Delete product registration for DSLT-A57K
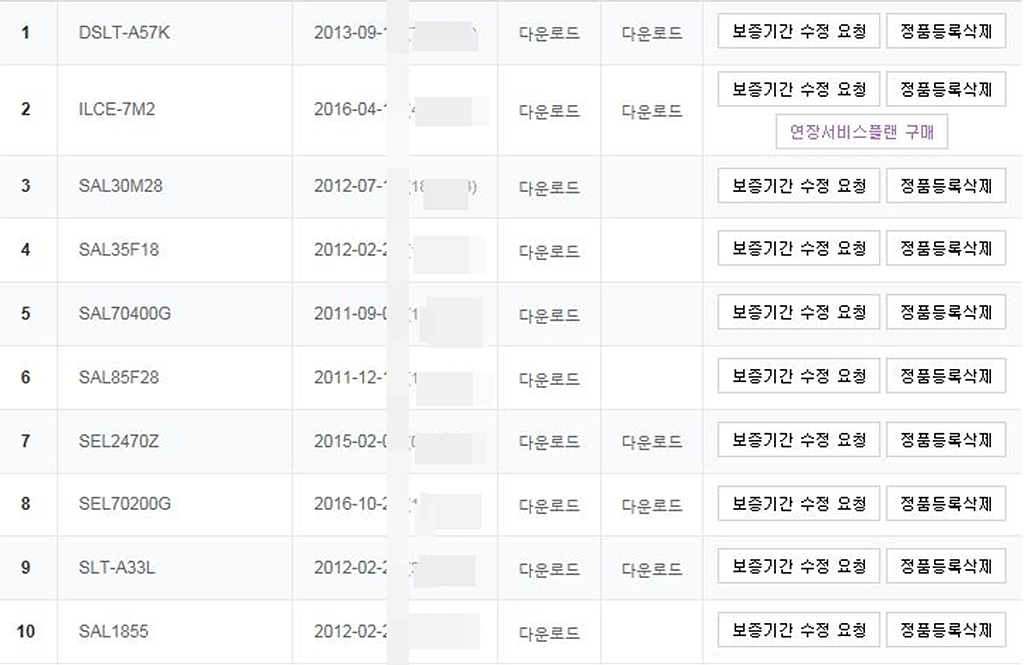Viewport: 1024px width, 665px height. 945,32
